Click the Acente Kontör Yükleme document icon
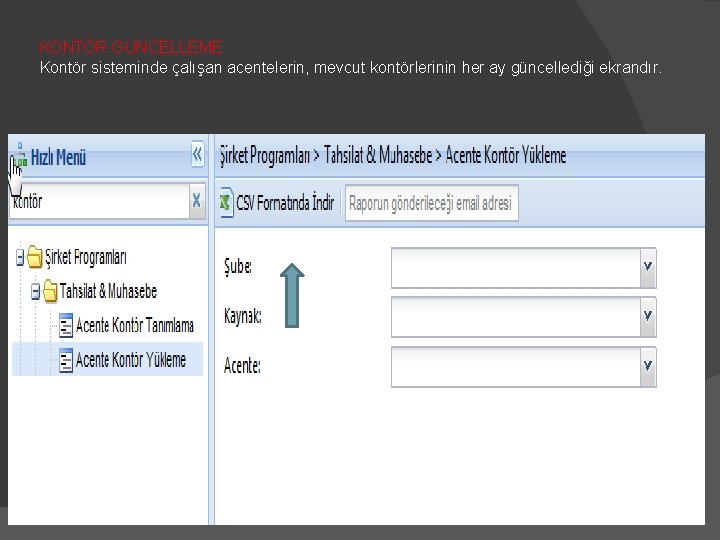This screenshot has width=720, height=540. click(66, 360)
